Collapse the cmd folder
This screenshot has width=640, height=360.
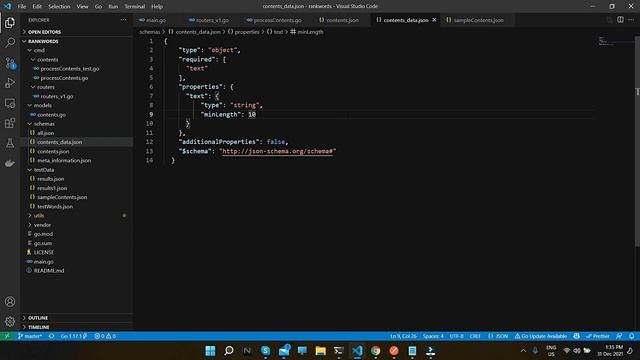77,50
